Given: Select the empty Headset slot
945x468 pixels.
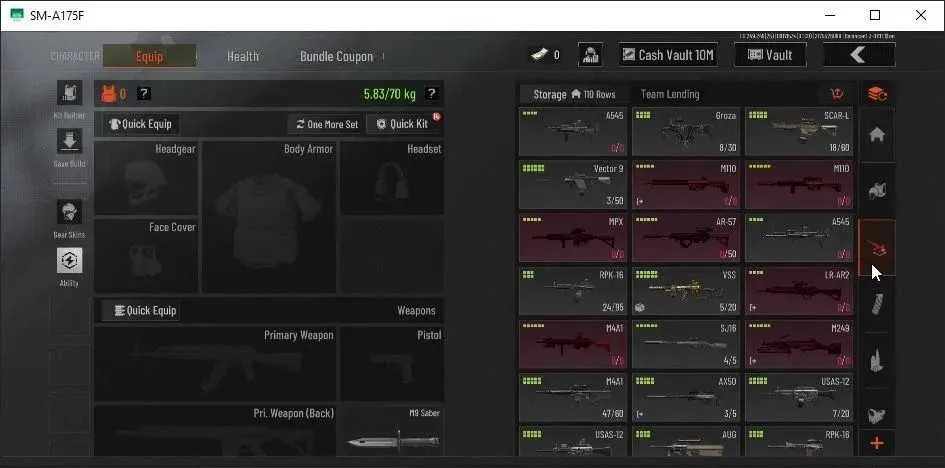Looking at the screenshot, I should pyautogui.click(x=392, y=178).
